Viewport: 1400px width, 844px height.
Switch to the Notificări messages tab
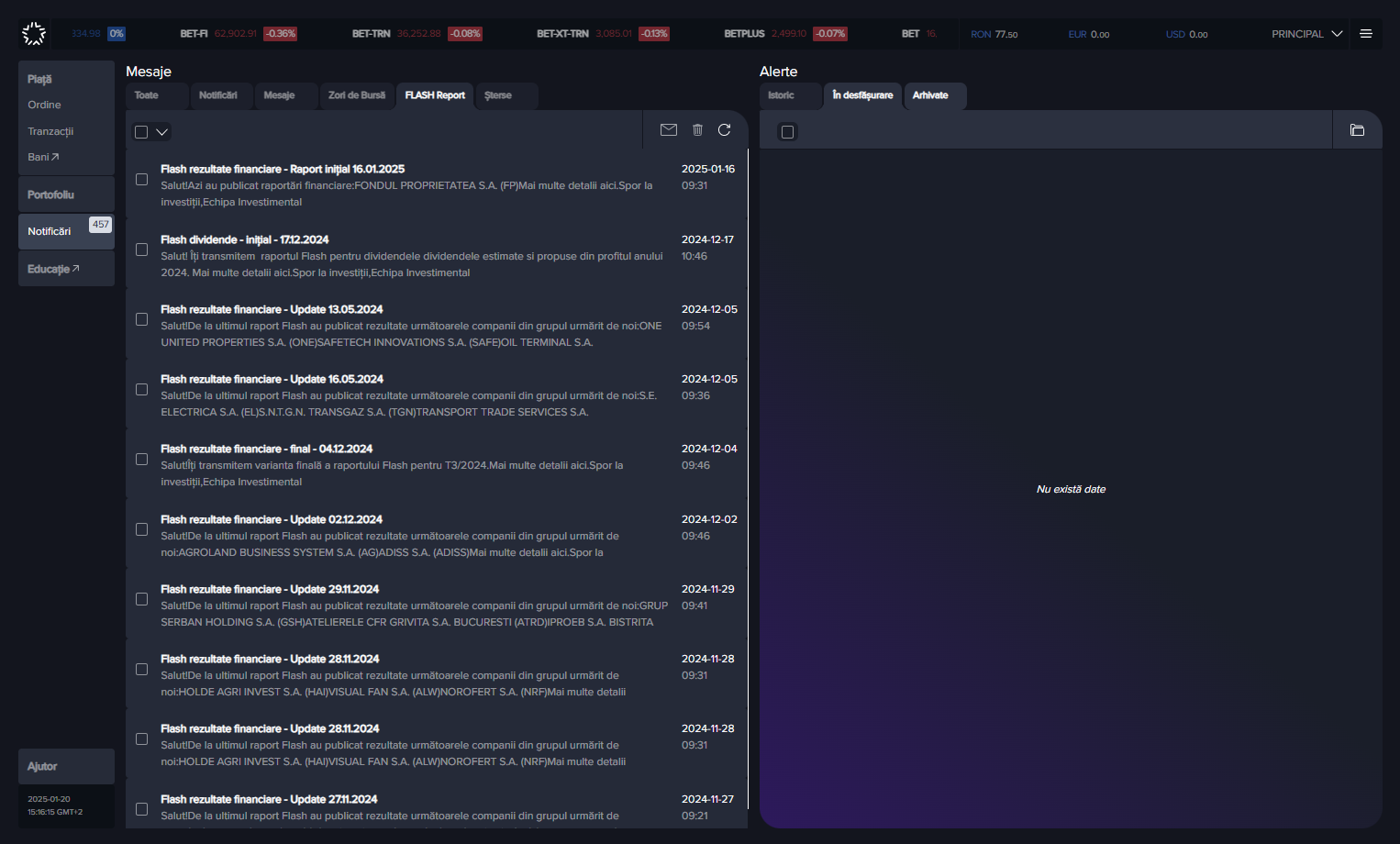[x=221, y=95]
